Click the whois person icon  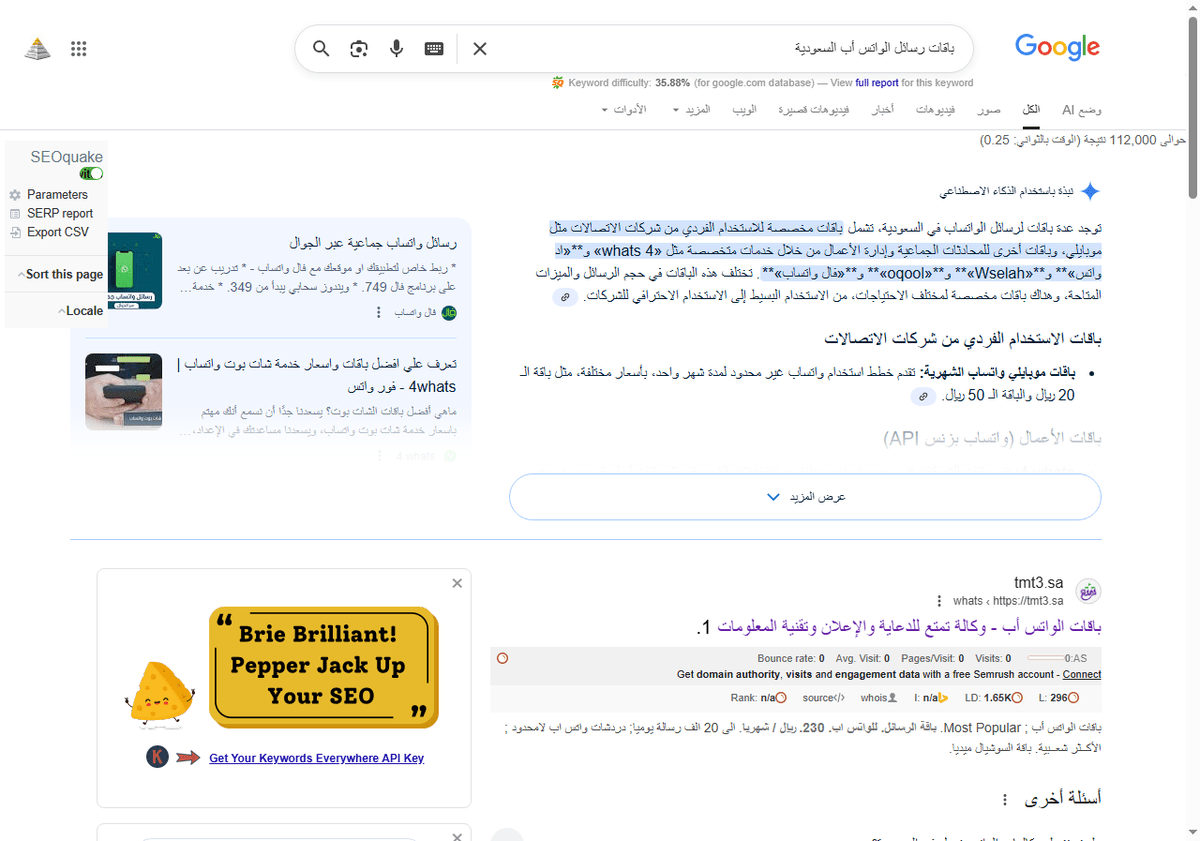[893, 698]
